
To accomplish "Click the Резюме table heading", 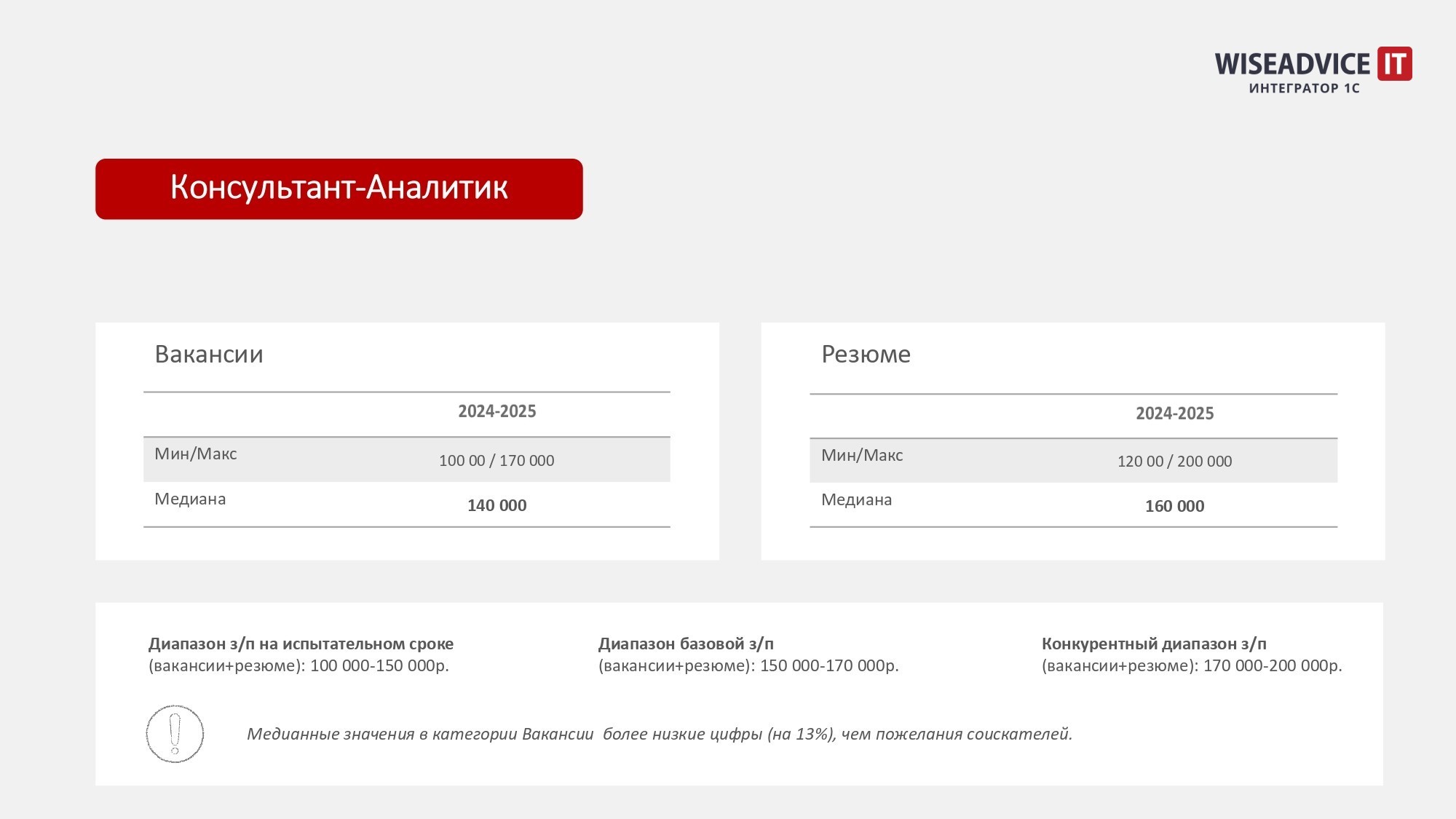I will (866, 354).
